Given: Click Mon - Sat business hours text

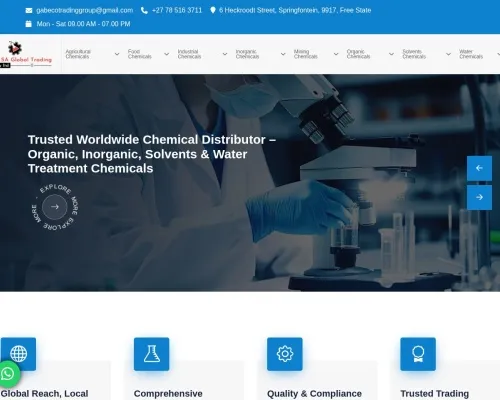Looking at the screenshot, I should point(83,24).
